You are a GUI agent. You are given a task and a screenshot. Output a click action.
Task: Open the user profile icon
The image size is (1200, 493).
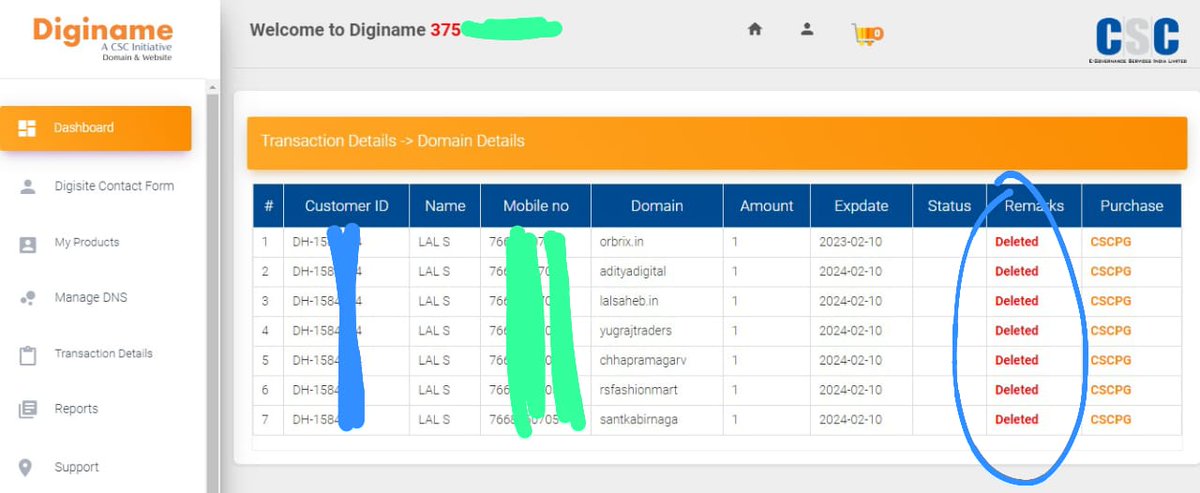pos(807,29)
